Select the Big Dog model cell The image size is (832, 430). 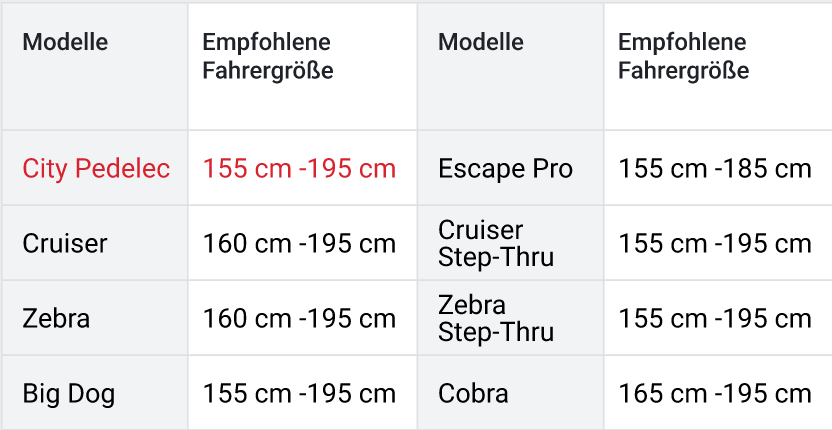pos(68,393)
